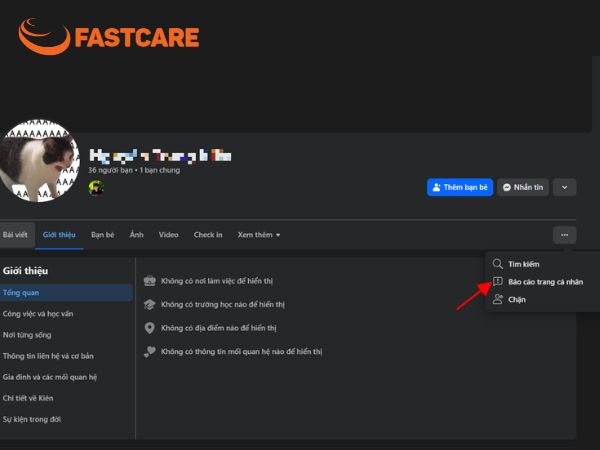Expand the chevron dropdown beside Nhắn tin
Screen dimensions: 600x450
point(564,188)
